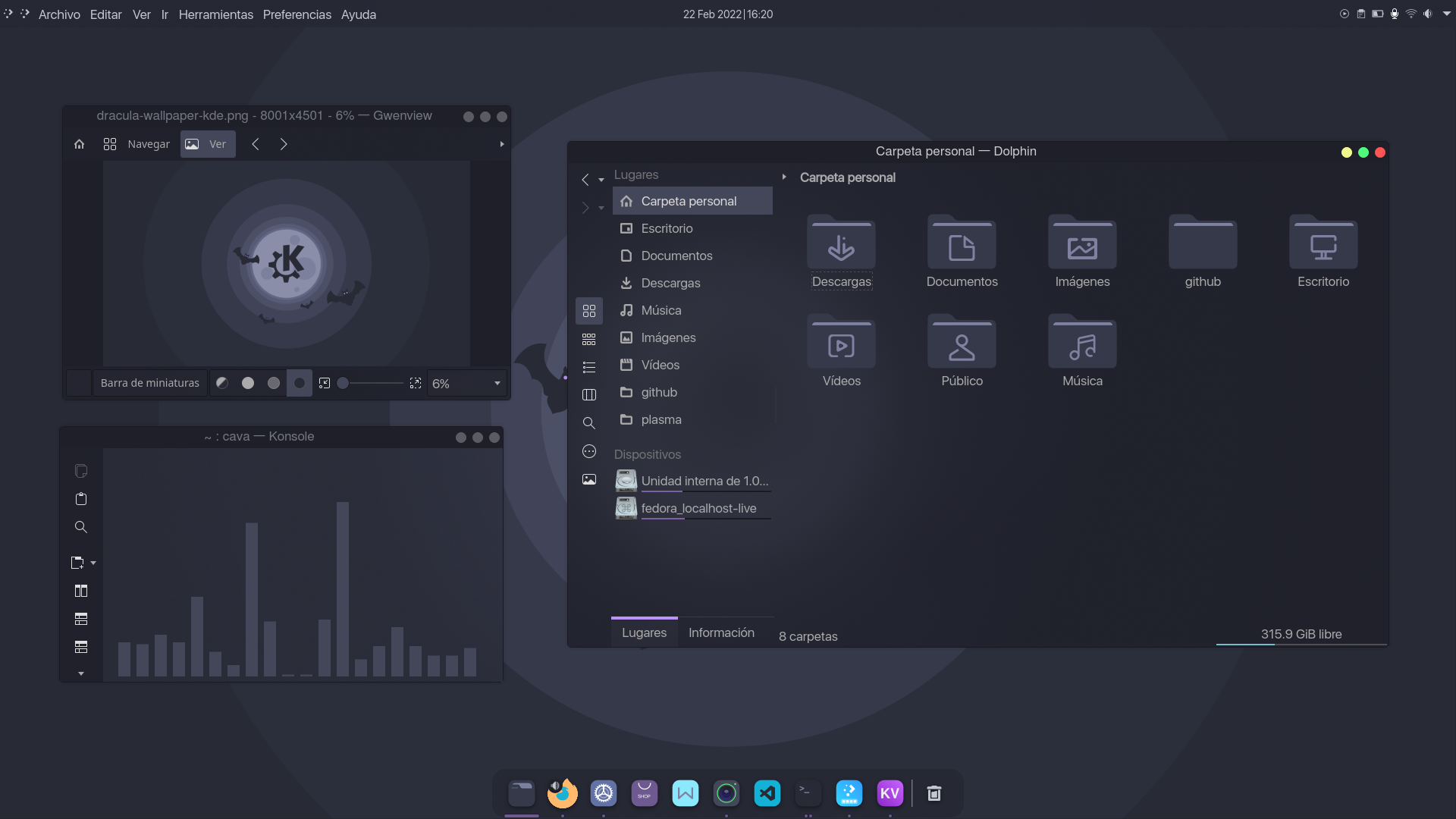
Task: Expand Gwenview toolbar overflow arrow
Action: coord(501,144)
